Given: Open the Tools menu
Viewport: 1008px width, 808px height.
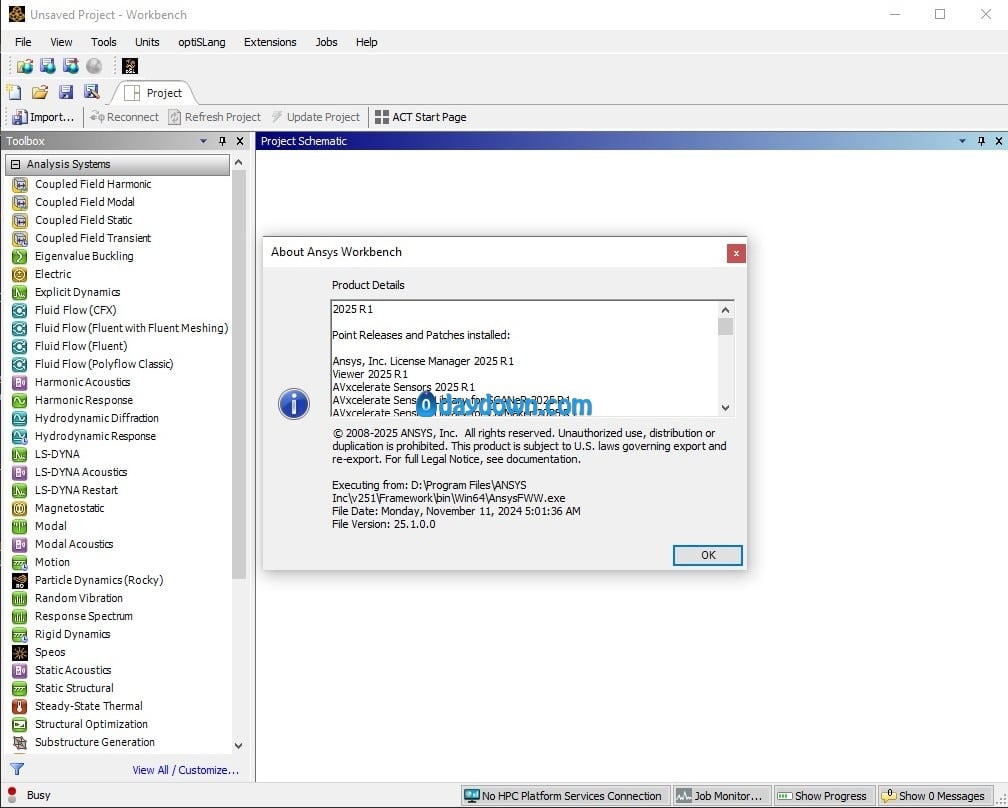Looking at the screenshot, I should (x=104, y=42).
